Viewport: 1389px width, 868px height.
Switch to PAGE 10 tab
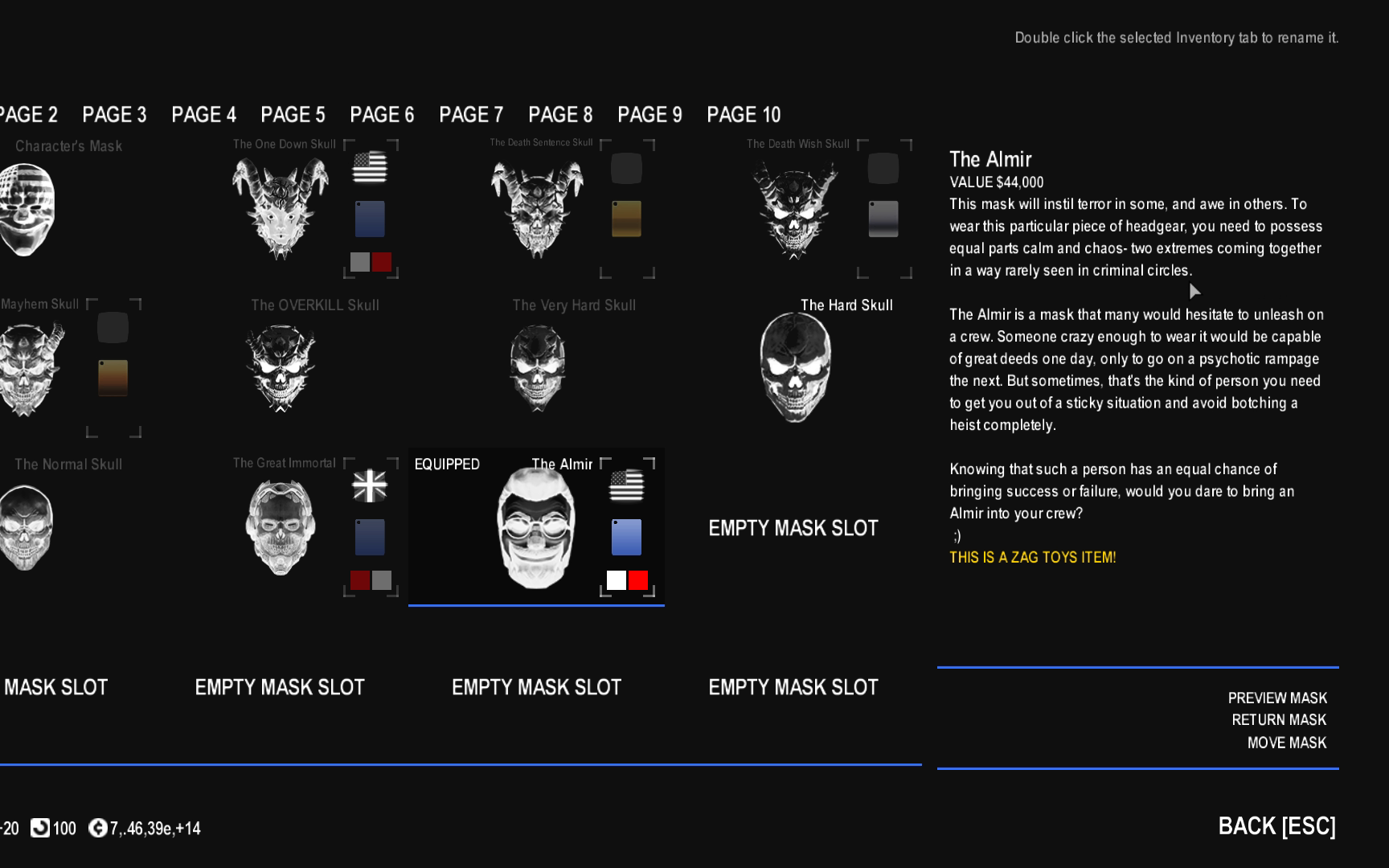(744, 115)
